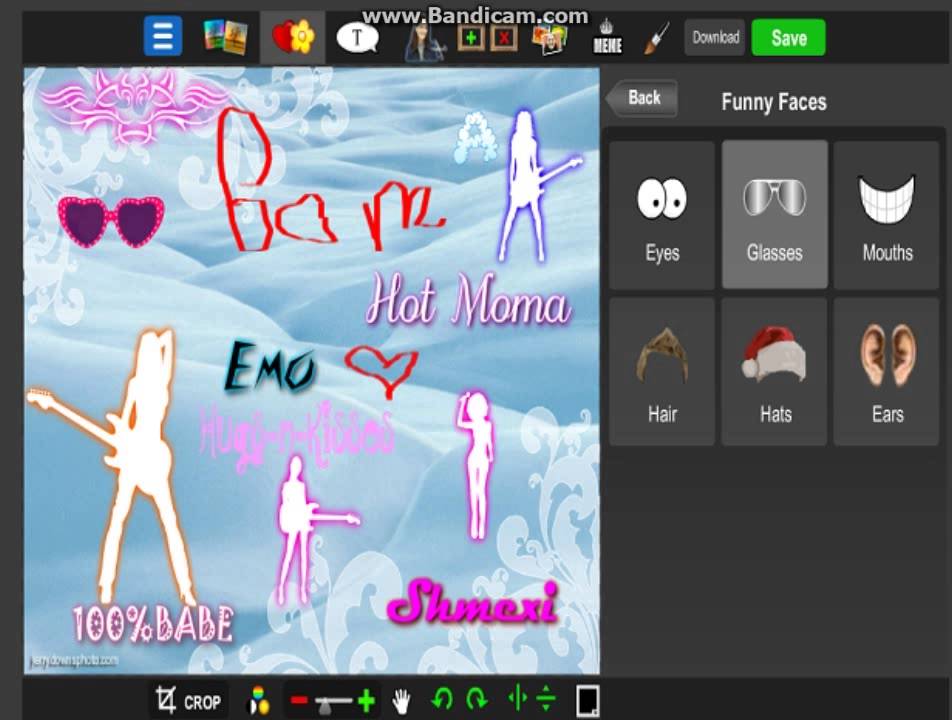Choose the Hair category

pyautogui.click(x=662, y=372)
